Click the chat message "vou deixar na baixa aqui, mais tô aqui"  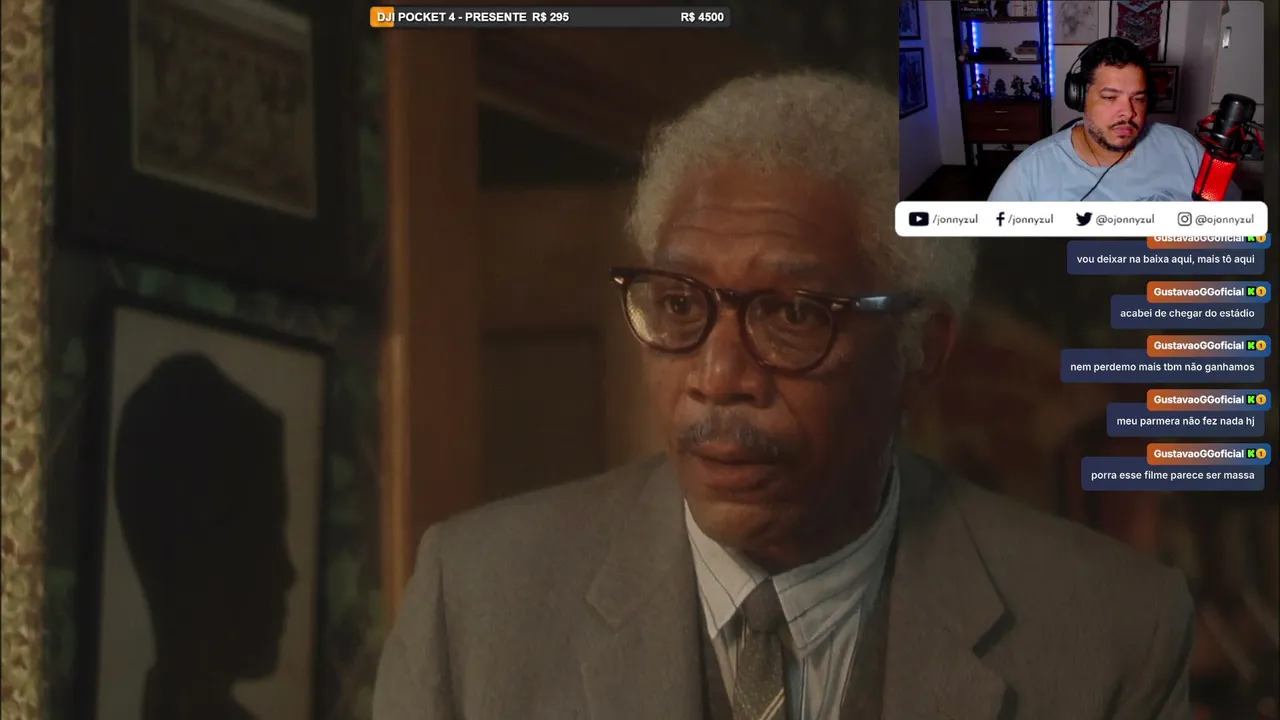1166,259
